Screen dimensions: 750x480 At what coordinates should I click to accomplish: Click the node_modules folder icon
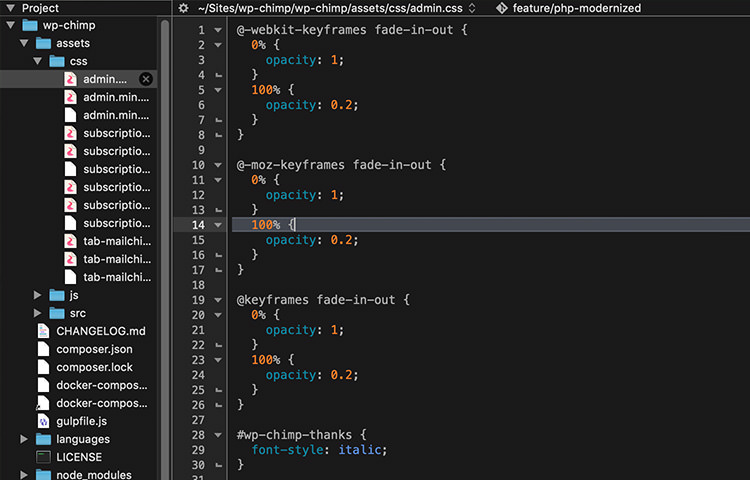coord(43,475)
